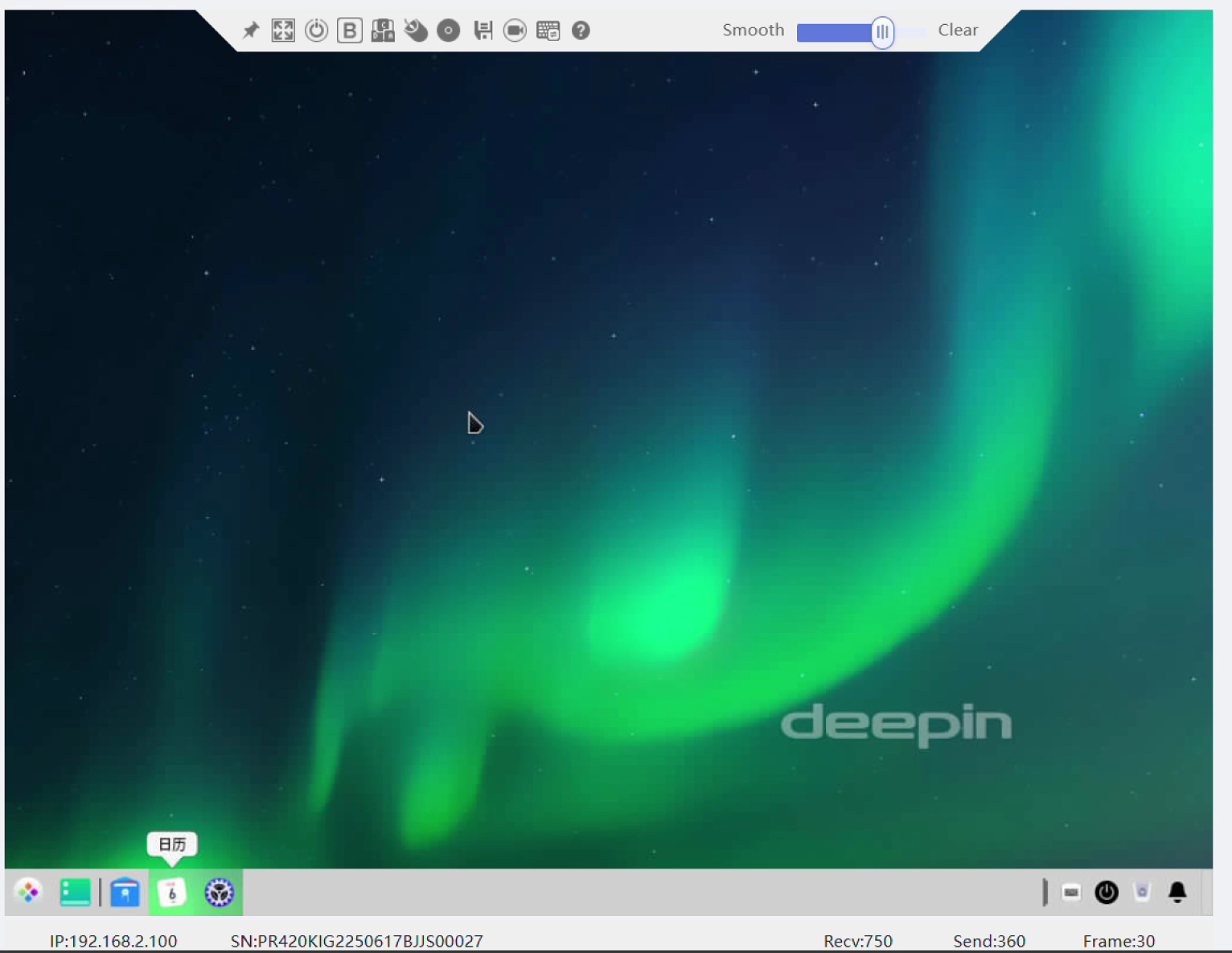Open the virtual CD disc icon
The height and width of the screenshot is (953, 1232).
click(x=449, y=31)
